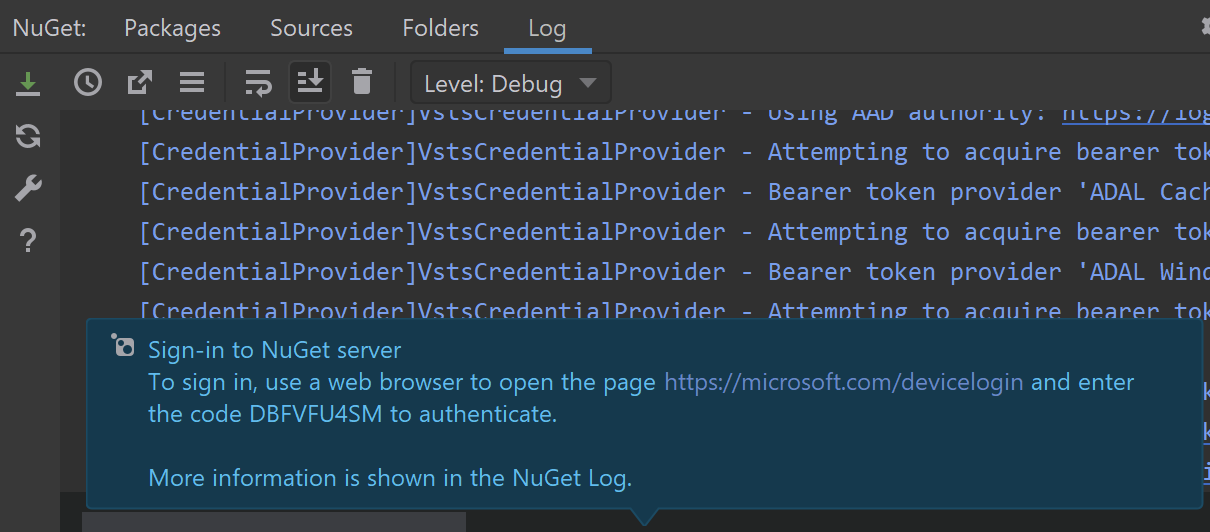Open NuGet settings wrench icon
The image size is (1210, 532).
[28, 188]
